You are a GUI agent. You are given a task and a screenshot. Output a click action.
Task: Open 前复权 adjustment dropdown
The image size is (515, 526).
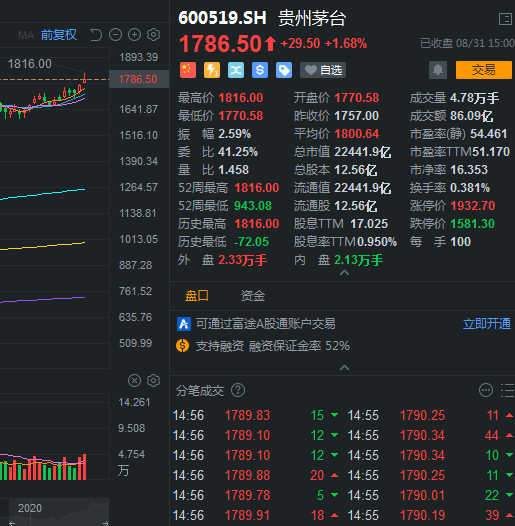click(x=59, y=35)
